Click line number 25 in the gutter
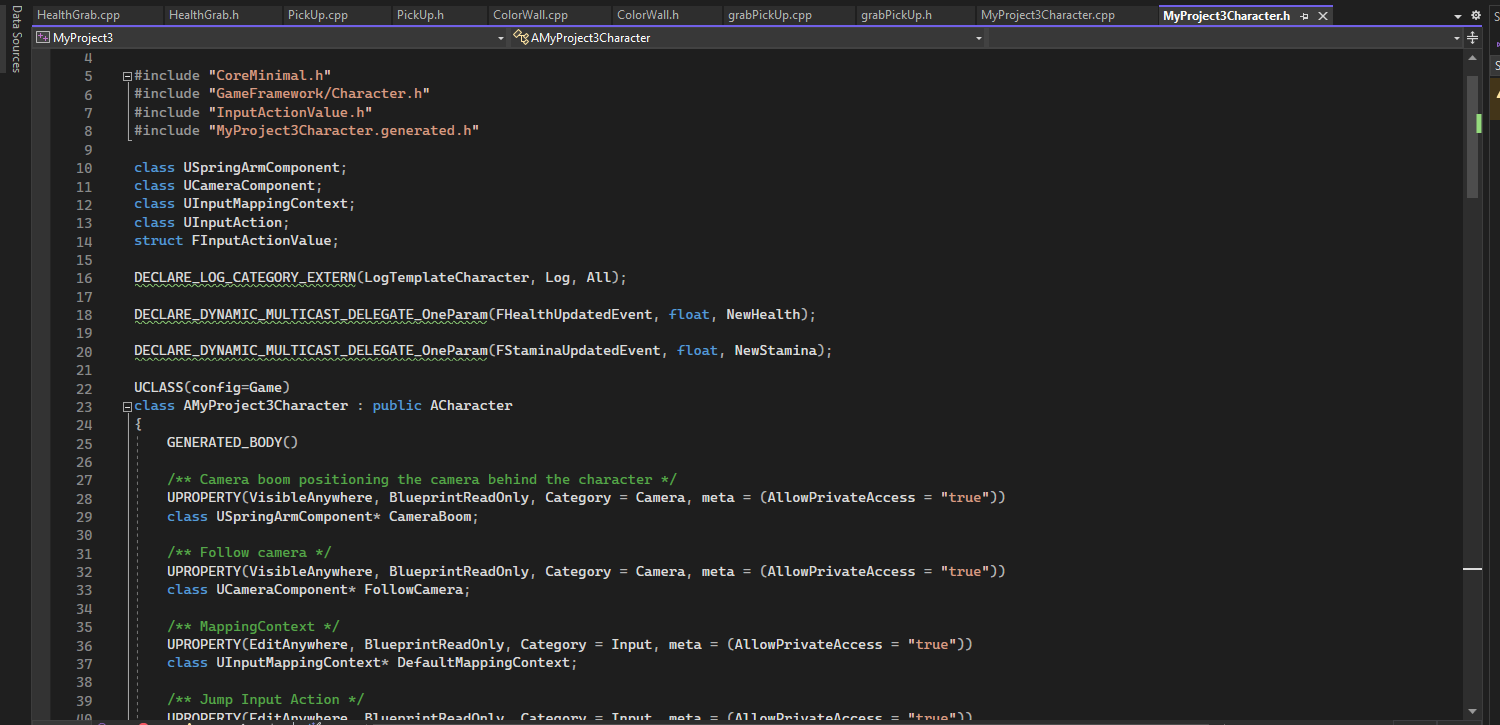Image resolution: width=1500 pixels, height=725 pixels. click(83, 443)
